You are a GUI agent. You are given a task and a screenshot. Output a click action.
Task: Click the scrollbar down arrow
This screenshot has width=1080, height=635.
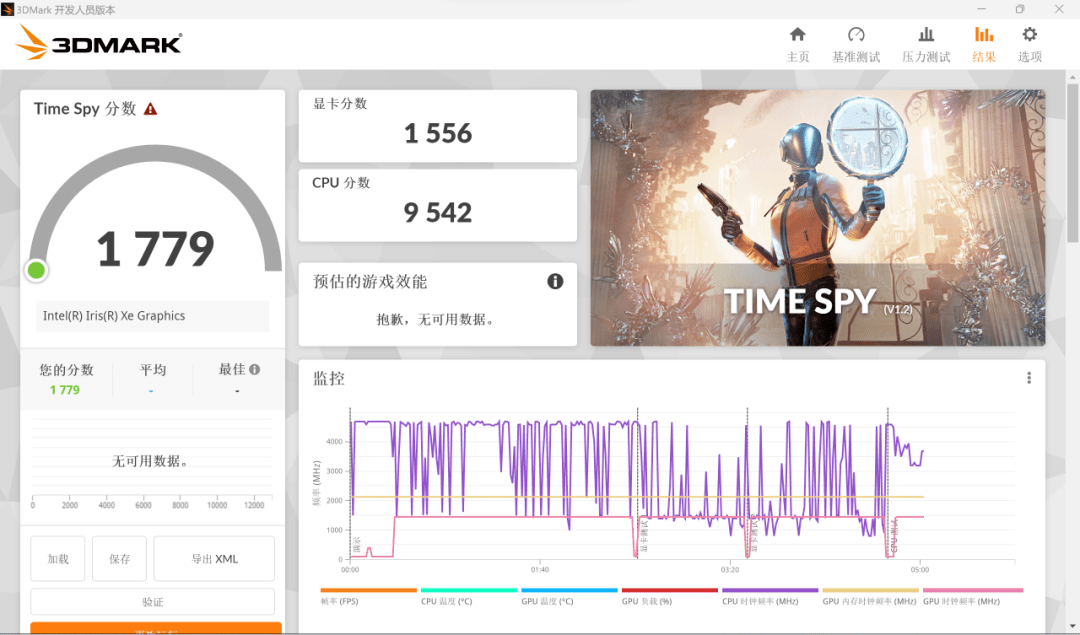coord(1072,626)
